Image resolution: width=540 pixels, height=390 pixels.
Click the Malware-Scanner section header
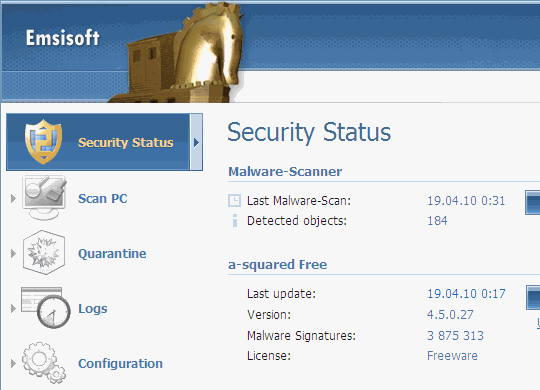(x=285, y=171)
